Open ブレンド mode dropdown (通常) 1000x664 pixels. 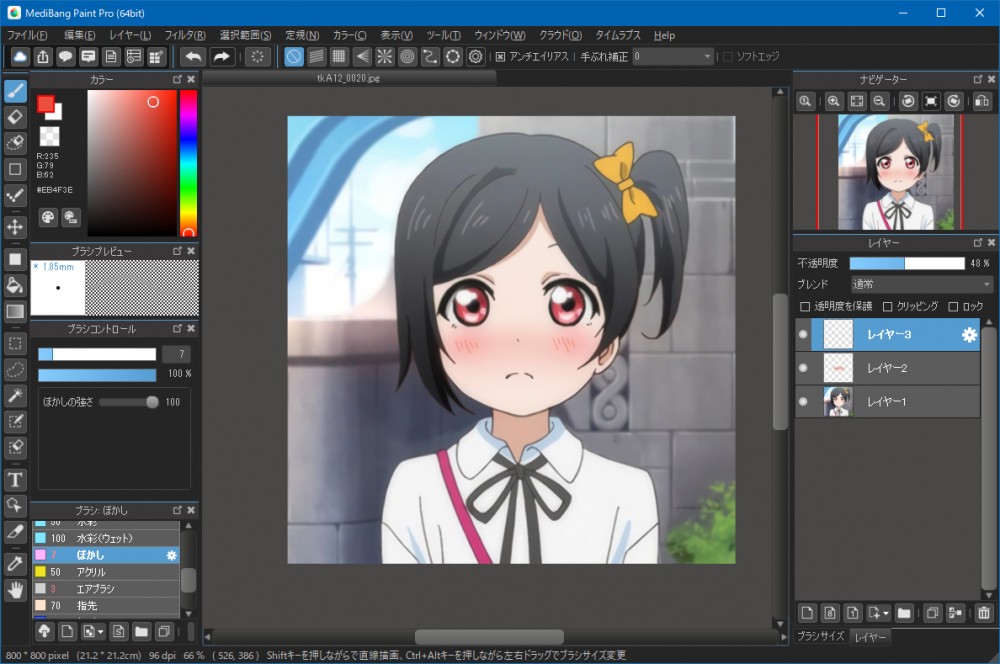922,284
